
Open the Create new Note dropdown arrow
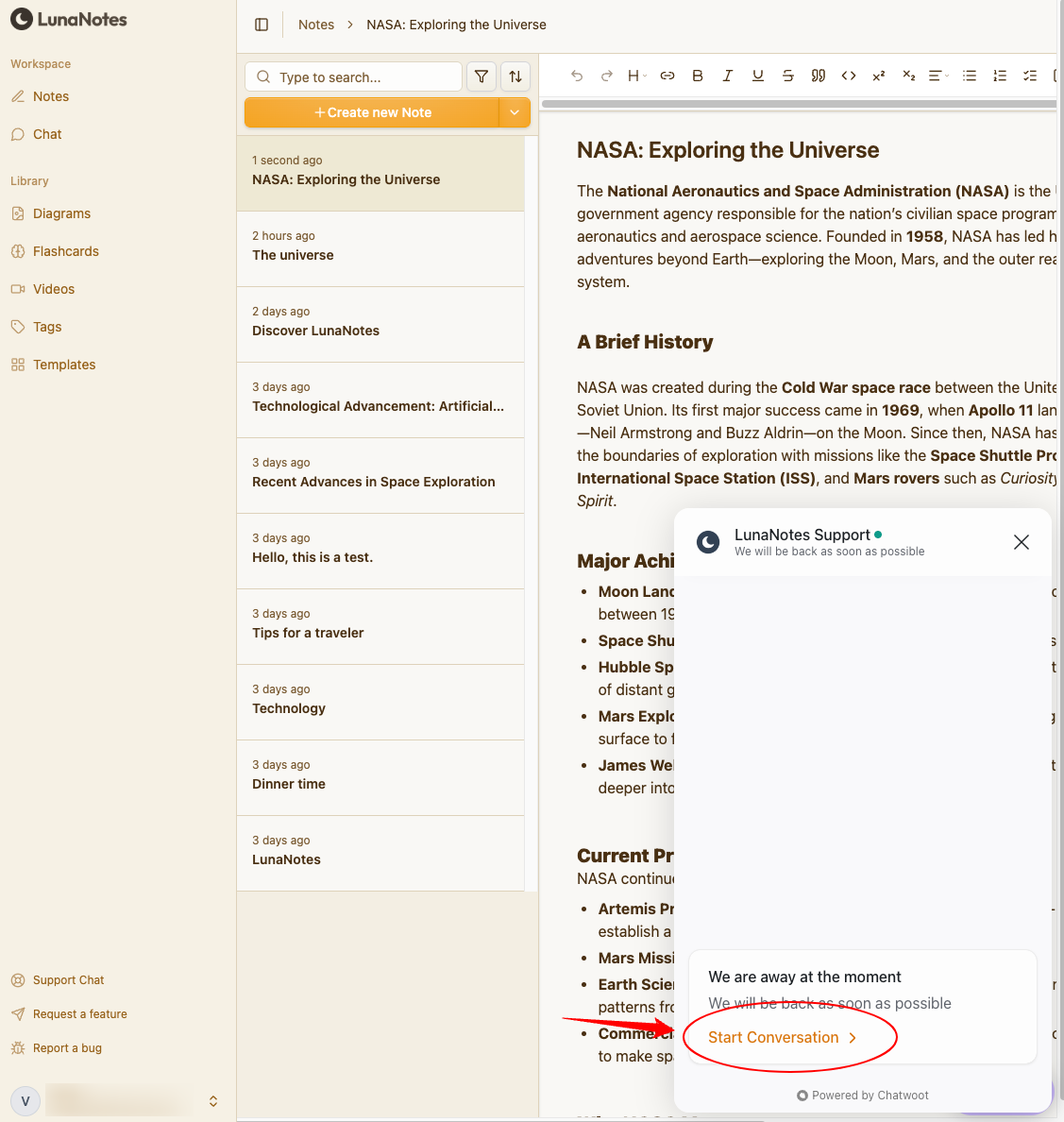(x=515, y=112)
